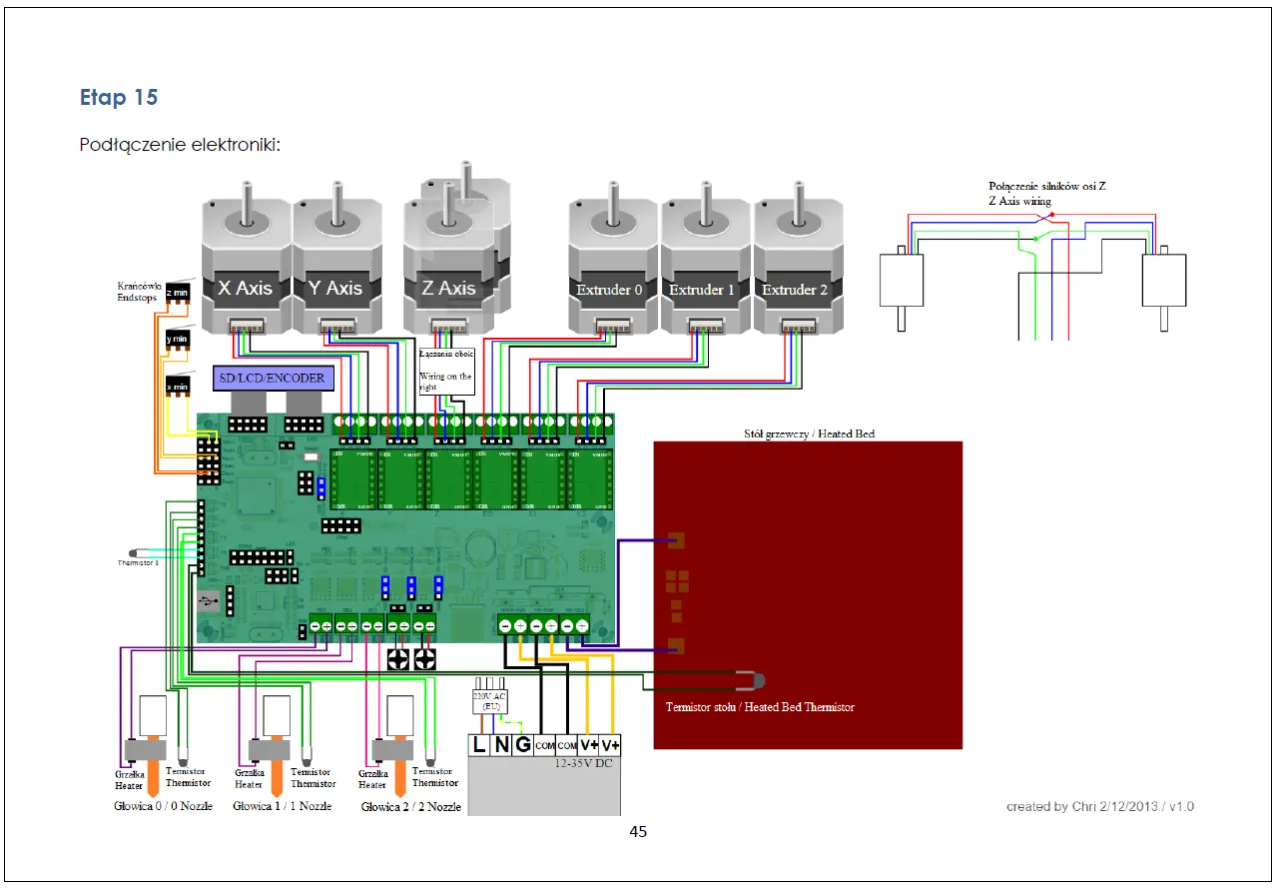The height and width of the screenshot is (890, 1280).
Task: Click the Etap 15 heading
Action: click(x=118, y=98)
